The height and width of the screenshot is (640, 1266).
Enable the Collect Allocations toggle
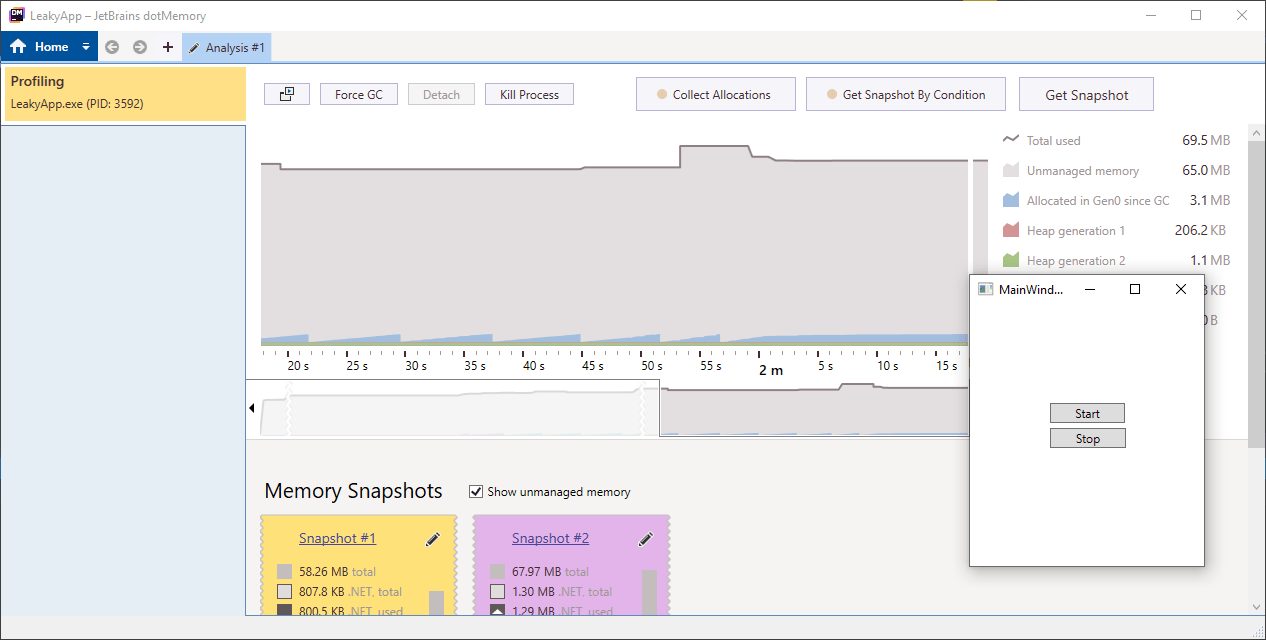(x=716, y=93)
